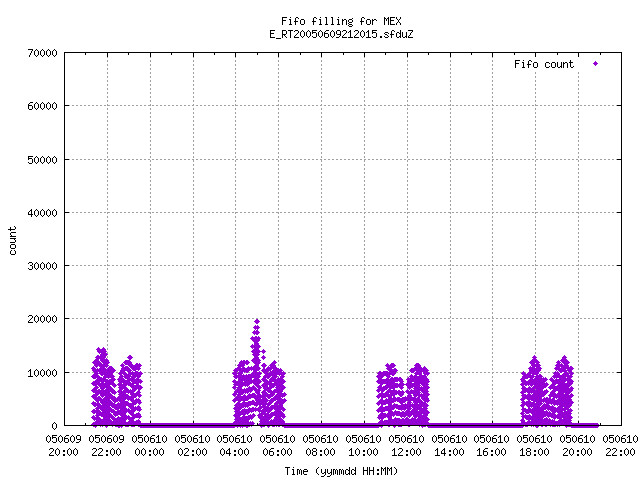Click the y-axis value 40000

coord(42,213)
